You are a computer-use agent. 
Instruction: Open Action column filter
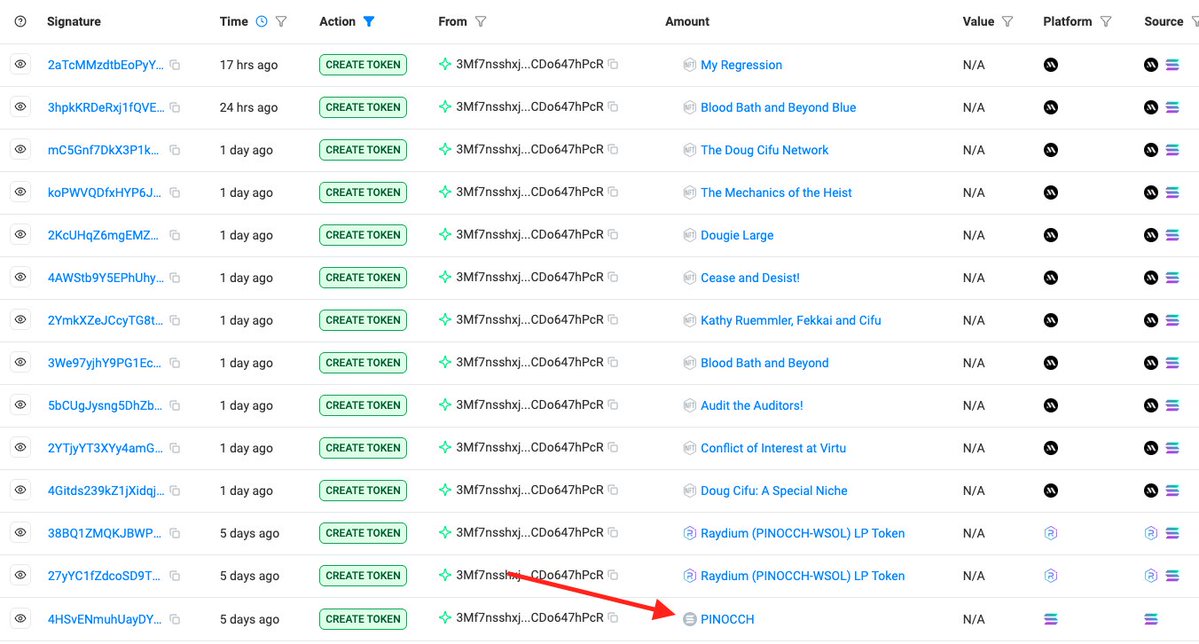(369, 21)
